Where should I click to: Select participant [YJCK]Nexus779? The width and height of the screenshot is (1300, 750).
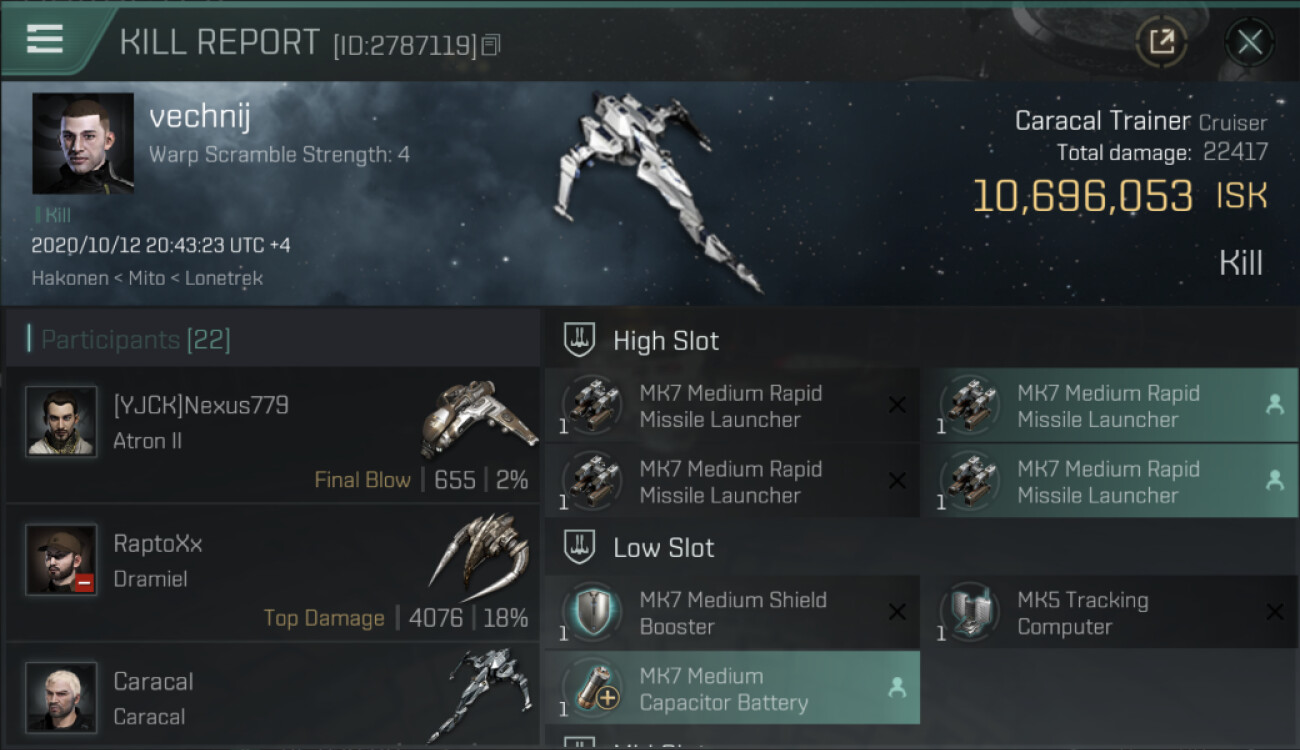click(x=201, y=405)
